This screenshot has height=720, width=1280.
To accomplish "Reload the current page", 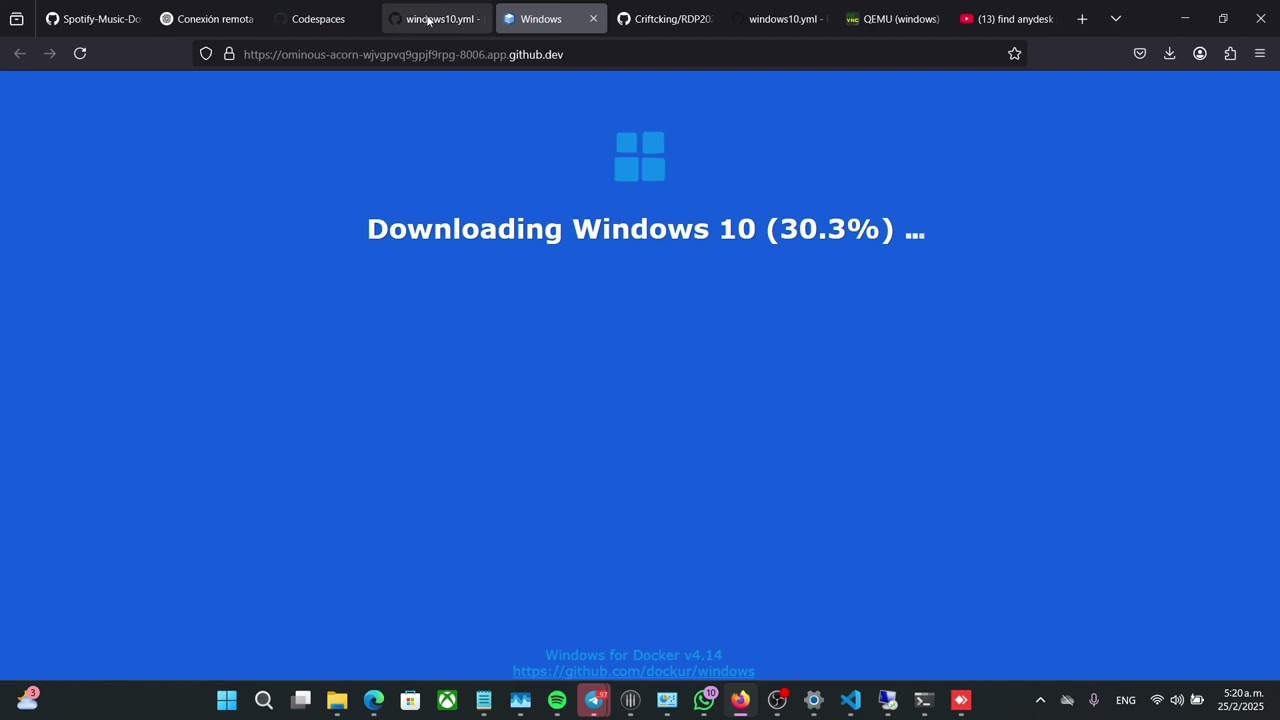I will click(x=80, y=54).
